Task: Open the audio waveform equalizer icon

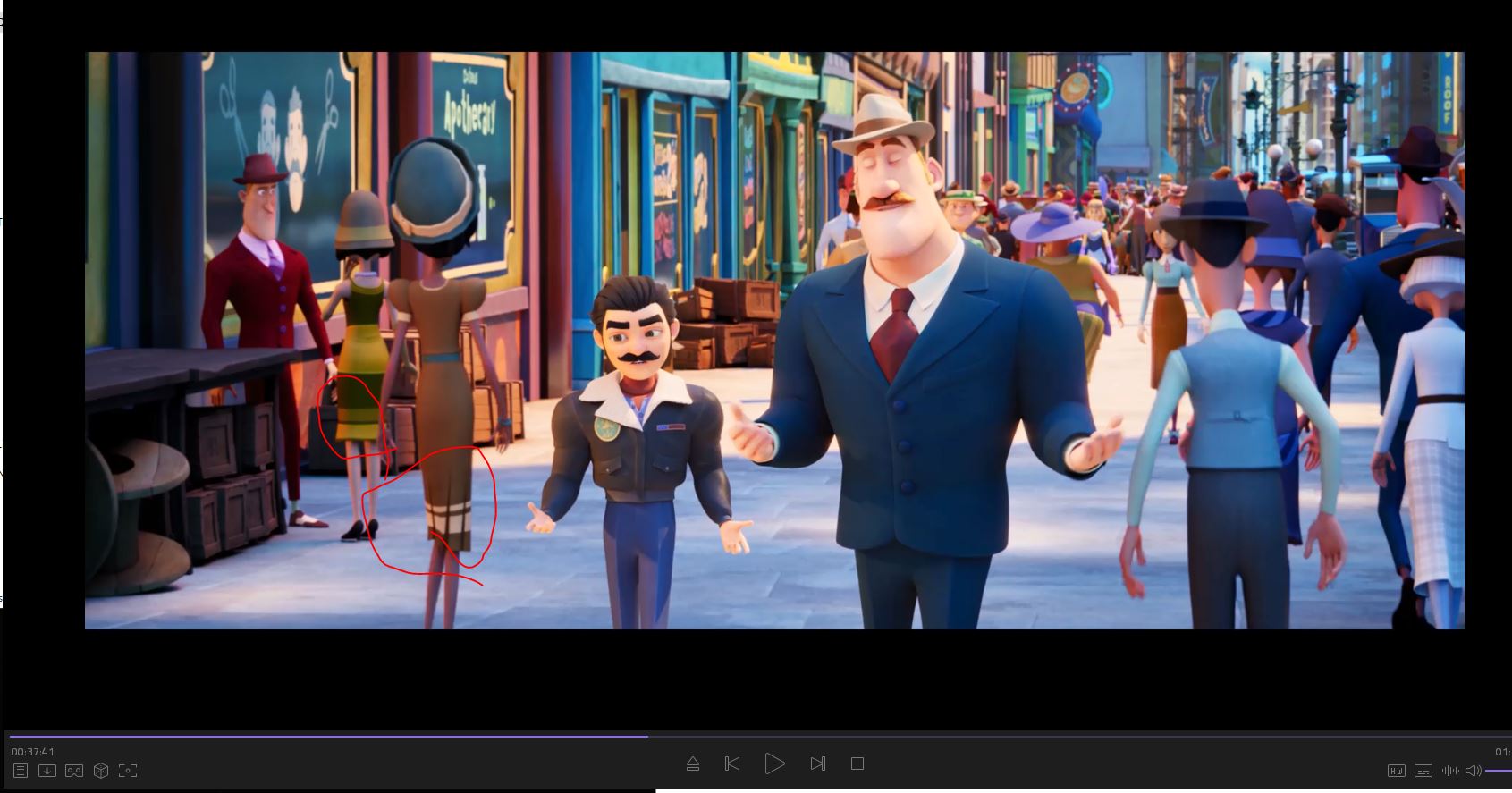Action: (1450, 771)
